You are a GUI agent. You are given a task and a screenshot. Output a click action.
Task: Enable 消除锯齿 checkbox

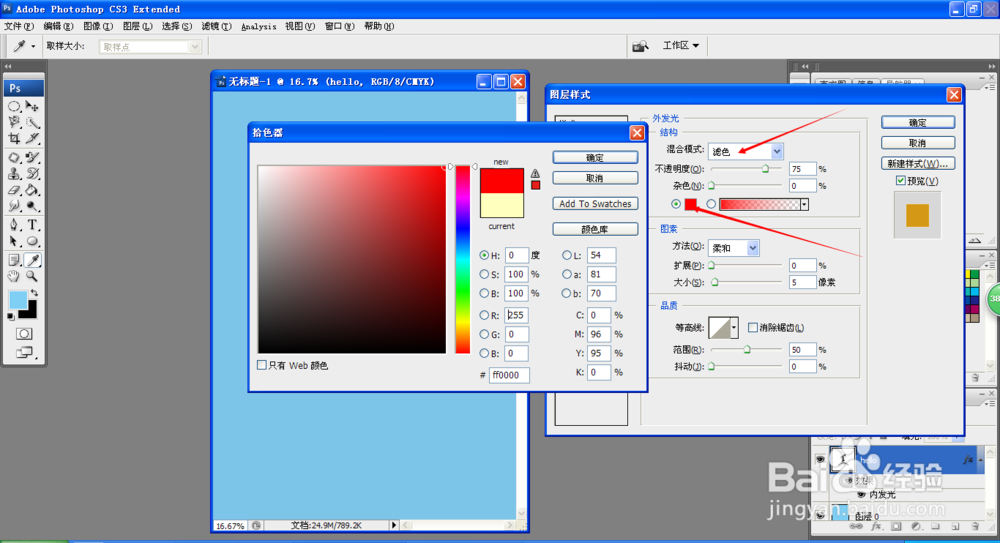pos(753,327)
